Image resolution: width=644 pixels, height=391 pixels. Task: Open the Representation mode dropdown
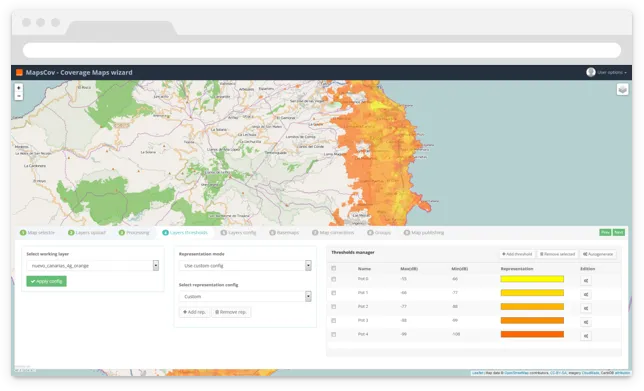[245, 266]
